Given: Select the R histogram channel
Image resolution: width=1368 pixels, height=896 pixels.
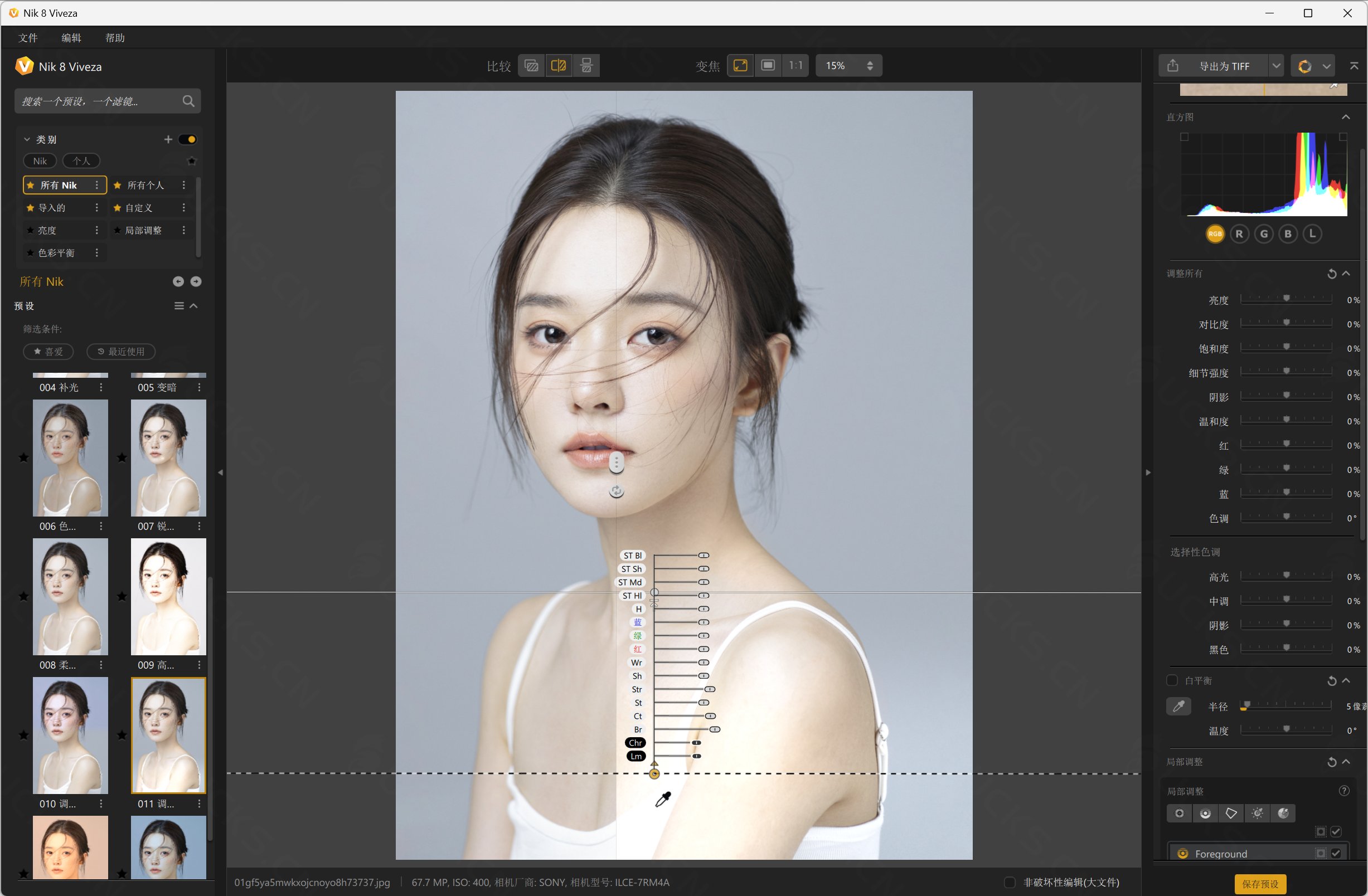Looking at the screenshot, I should pos(1239,234).
